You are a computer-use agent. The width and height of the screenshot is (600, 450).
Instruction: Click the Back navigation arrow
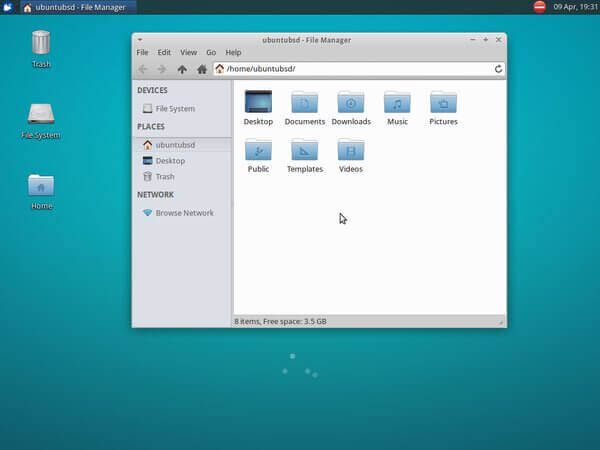(x=142, y=69)
